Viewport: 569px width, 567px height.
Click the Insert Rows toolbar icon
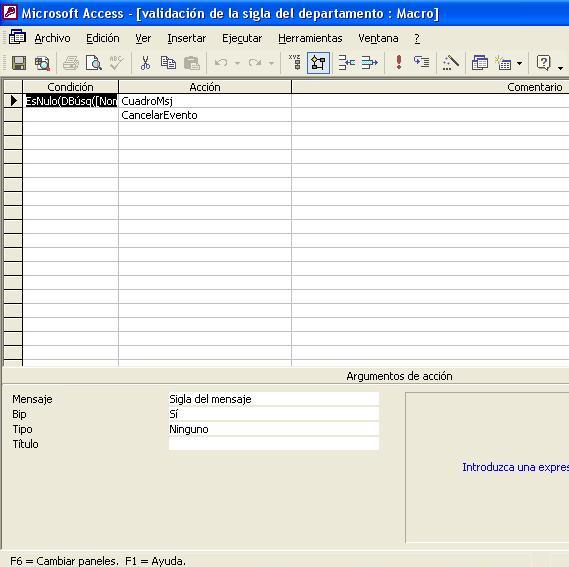click(347, 63)
